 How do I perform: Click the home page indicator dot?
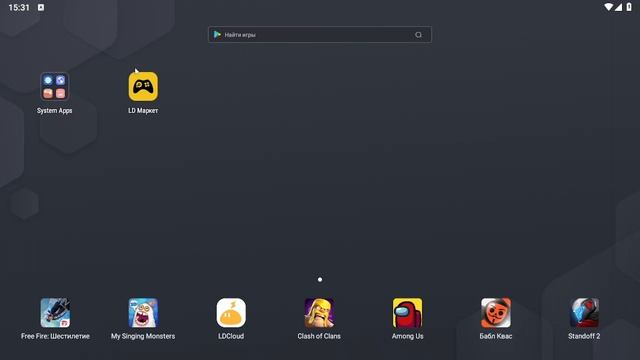coord(320,280)
